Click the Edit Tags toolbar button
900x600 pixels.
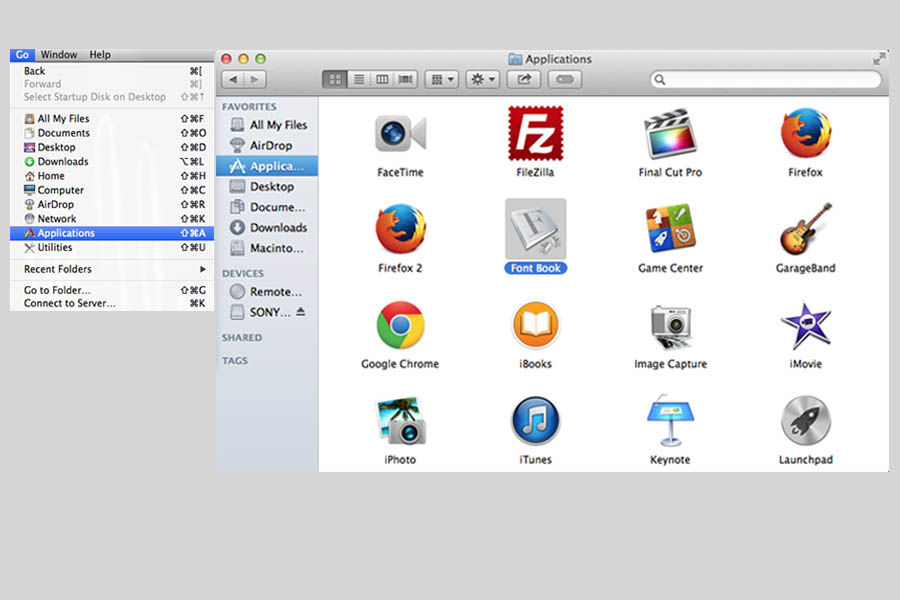pos(565,79)
